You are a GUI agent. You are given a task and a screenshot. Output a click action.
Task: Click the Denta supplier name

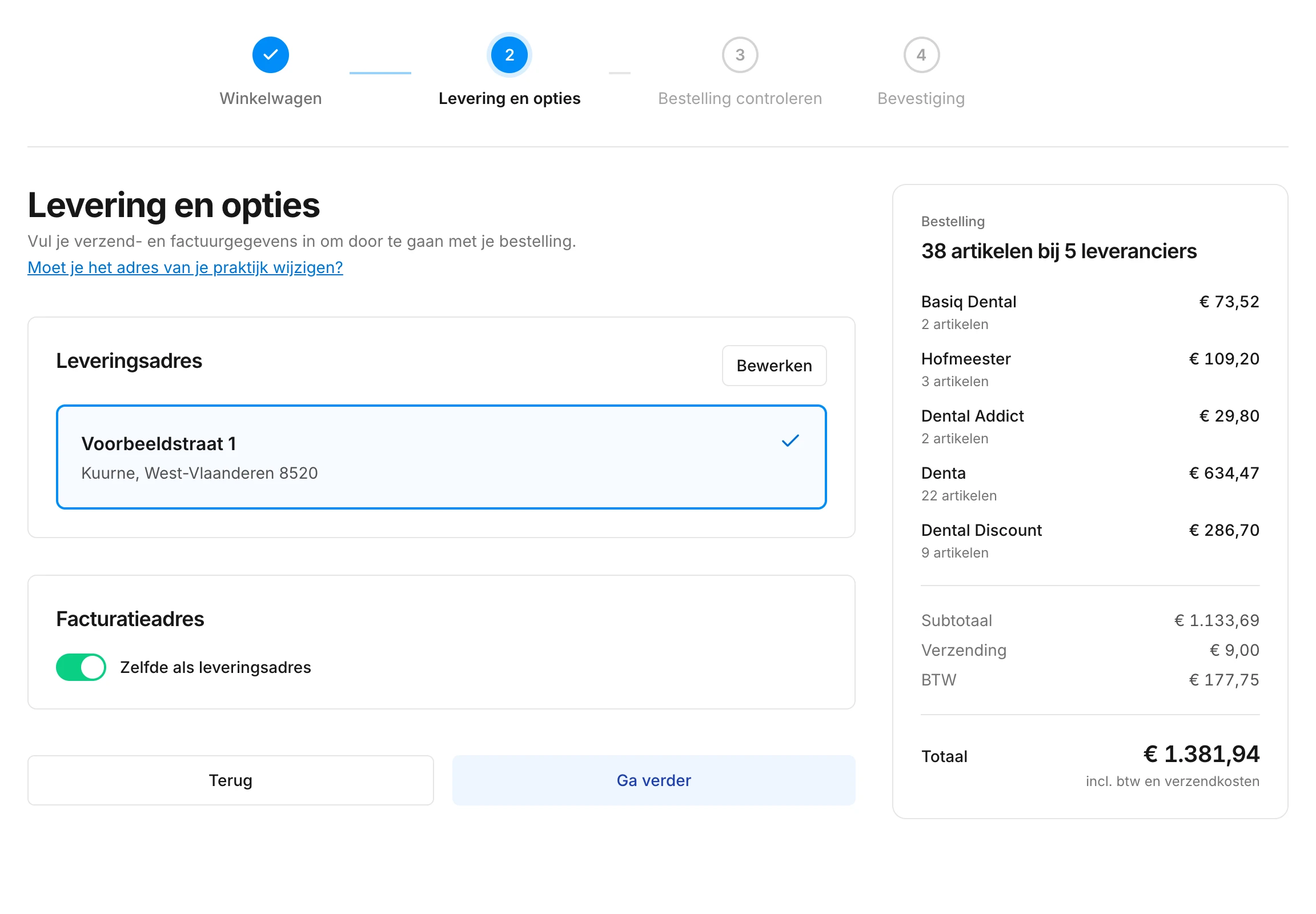click(943, 473)
